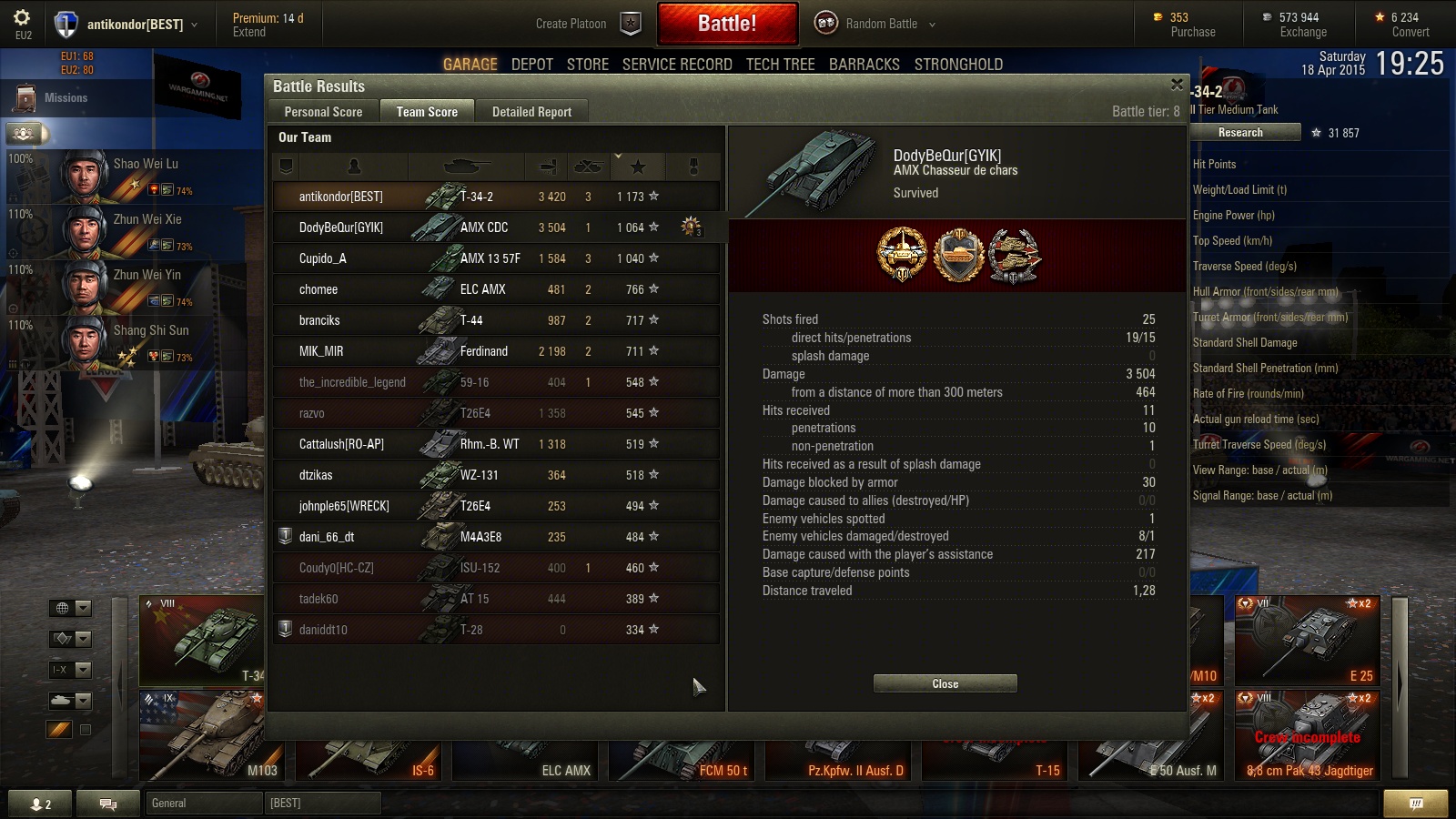Select the E 25 tank thumbnail
This screenshot has height=819, width=1456.
pyautogui.click(x=1307, y=641)
